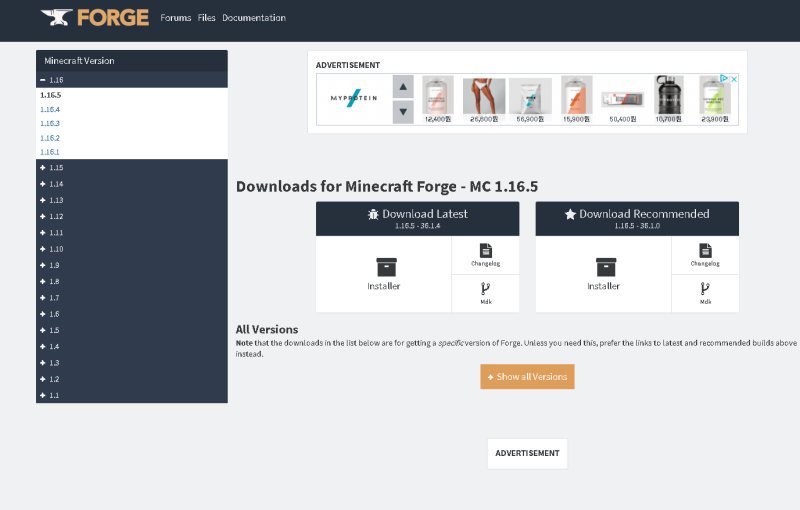Open the 15,900 won product ad

tap(577, 99)
